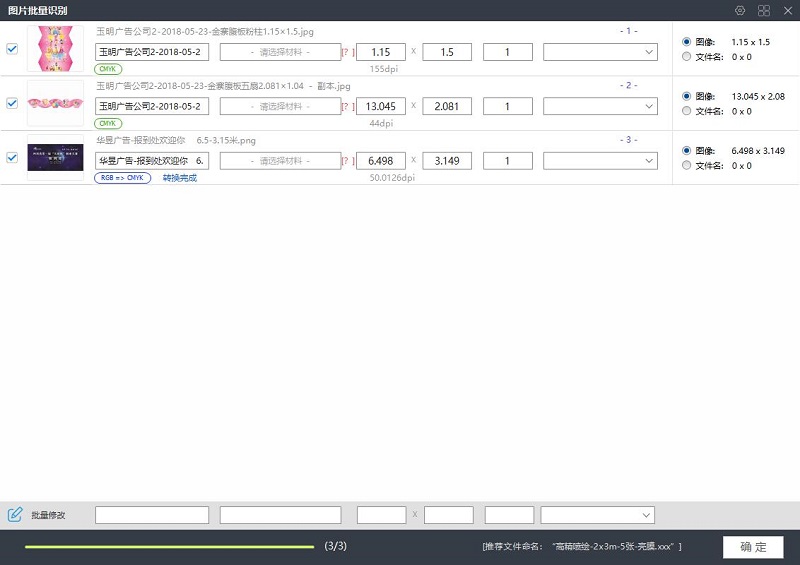The width and height of the screenshot is (800, 565).
Task: Select the dark purple banner thumbnail
Action: (x=55, y=157)
